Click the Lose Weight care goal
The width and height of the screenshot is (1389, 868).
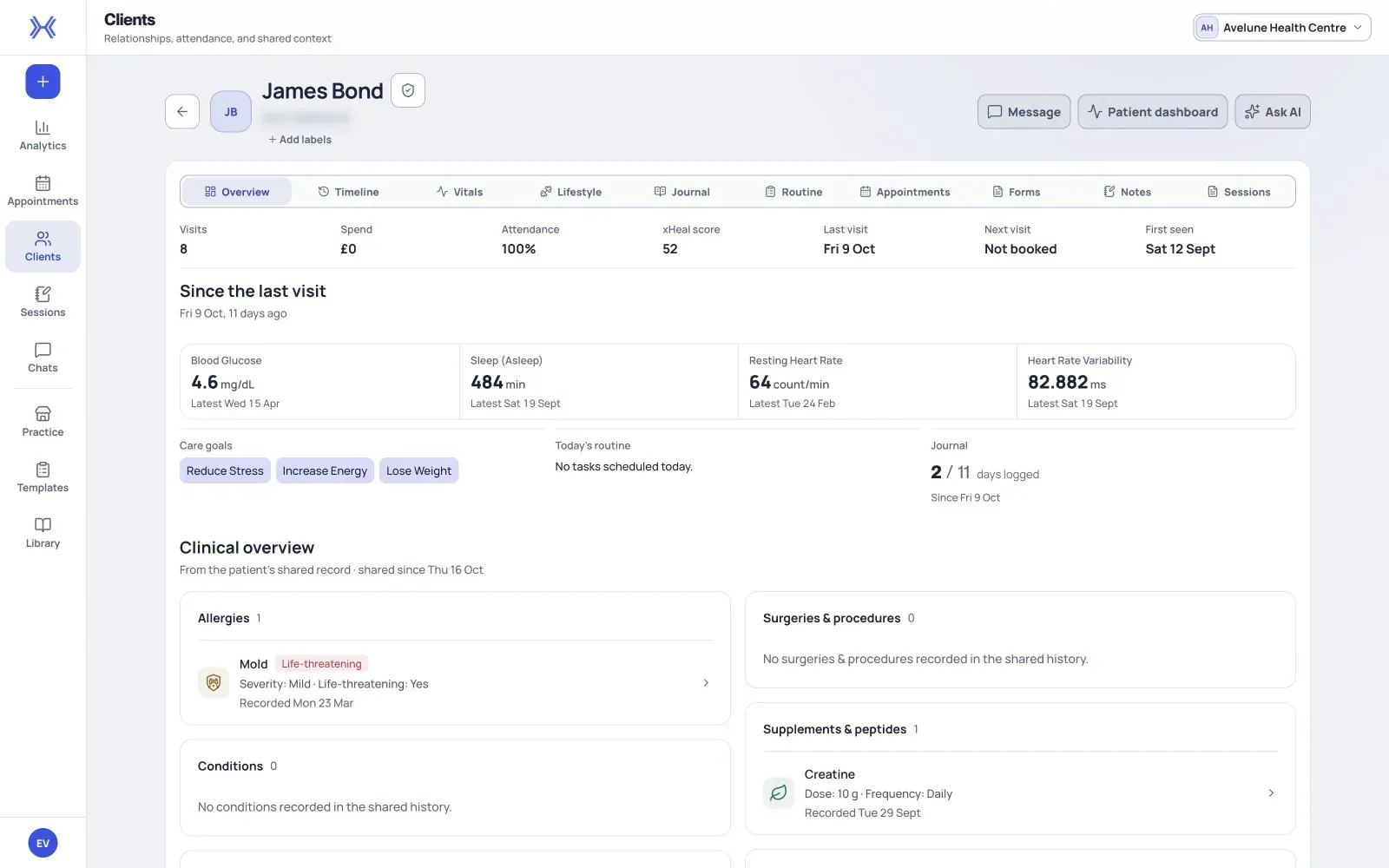(x=418, y=470)
